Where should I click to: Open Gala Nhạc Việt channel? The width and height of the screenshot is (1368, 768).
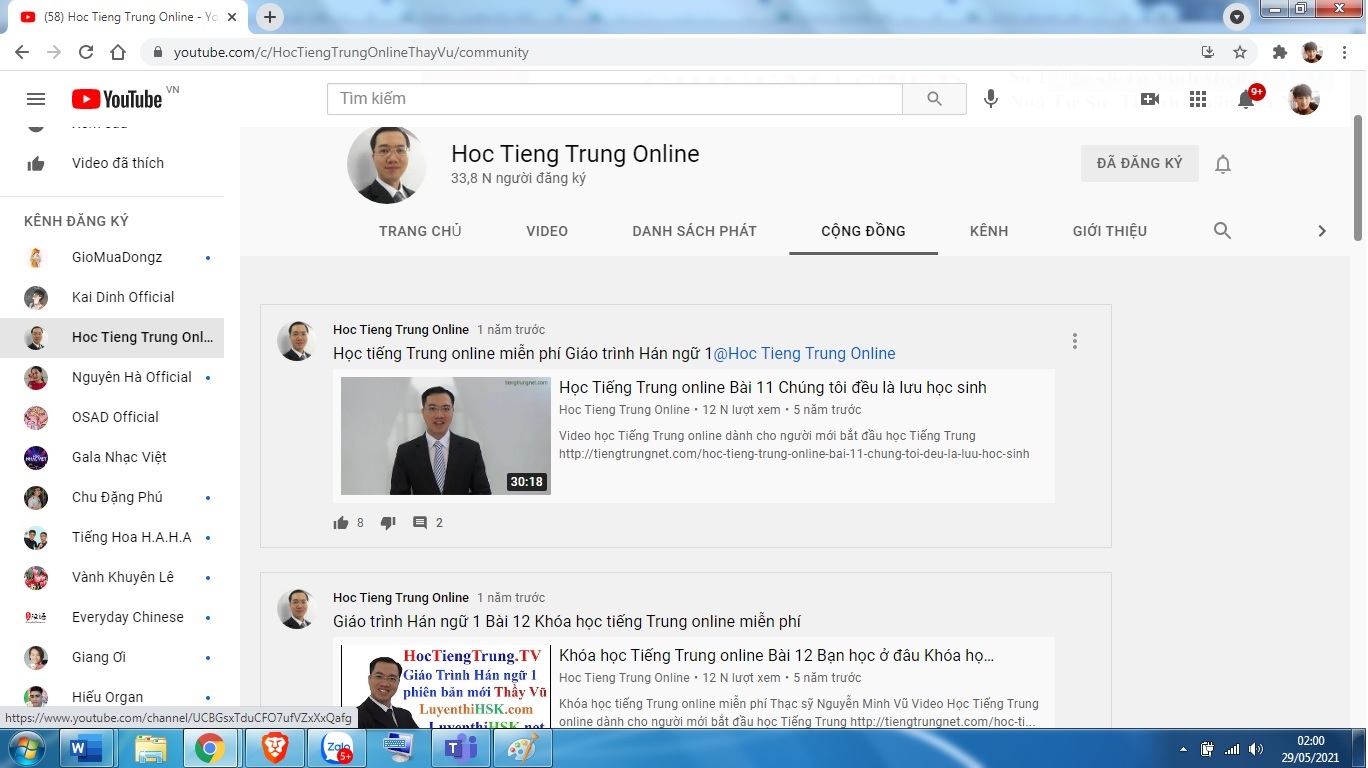(112, 457)
